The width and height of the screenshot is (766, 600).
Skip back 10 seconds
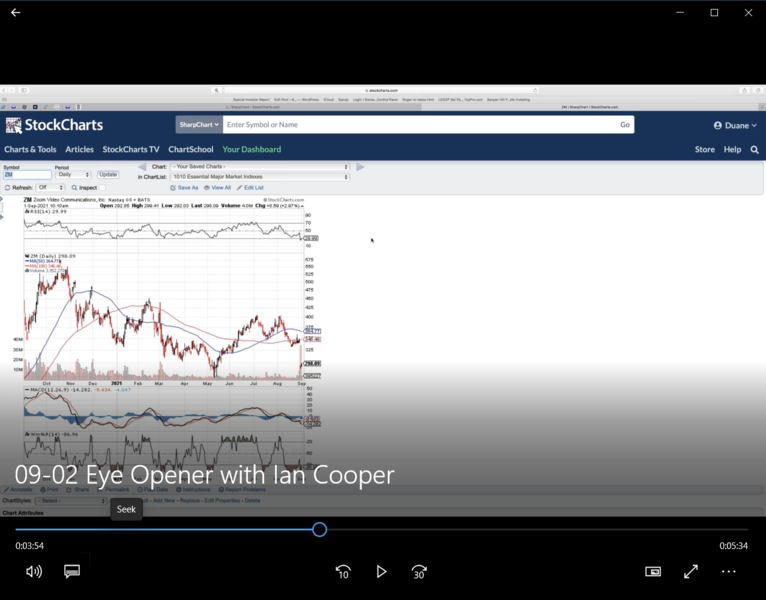click(x=343, y=571)
